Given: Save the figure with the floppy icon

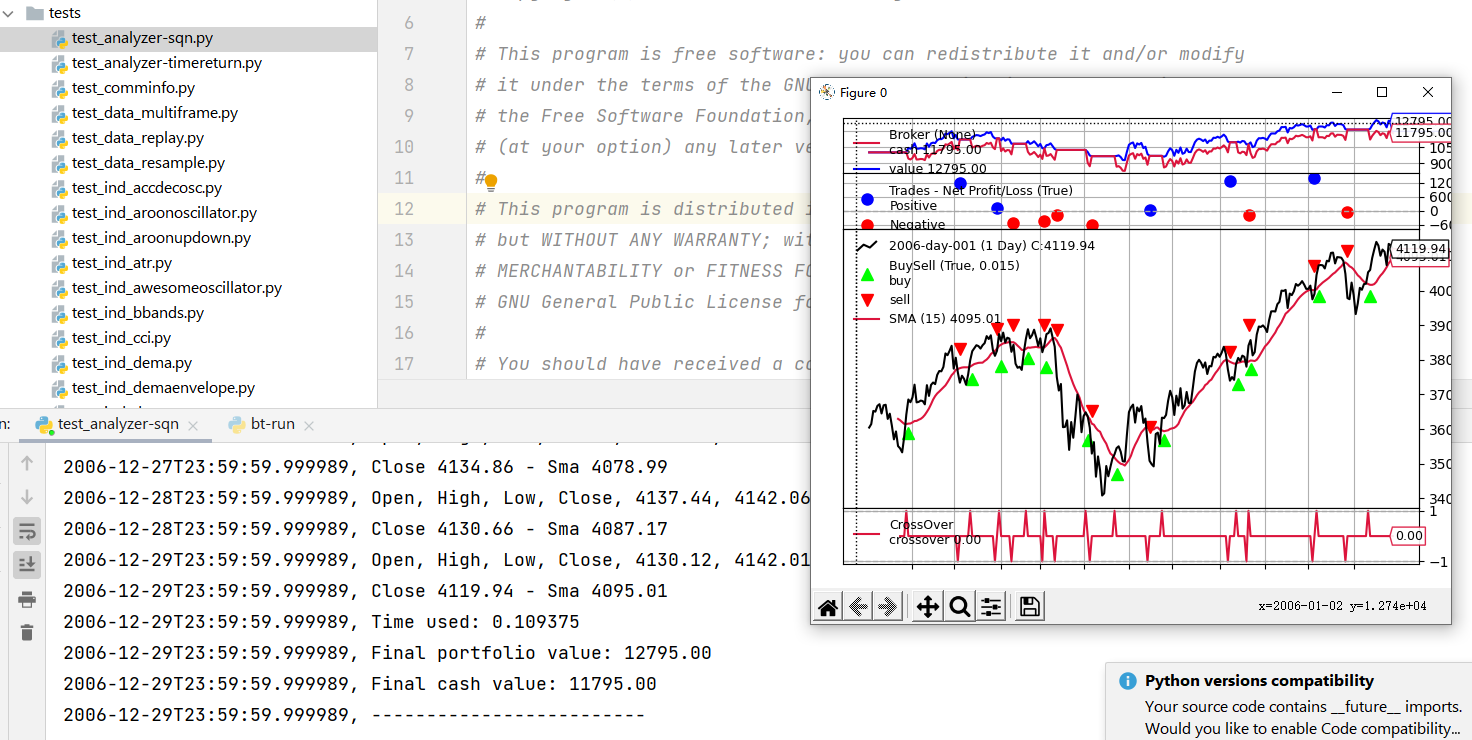Looking at the screenshot, I should pyautogui.click(x=1030, y=607).
